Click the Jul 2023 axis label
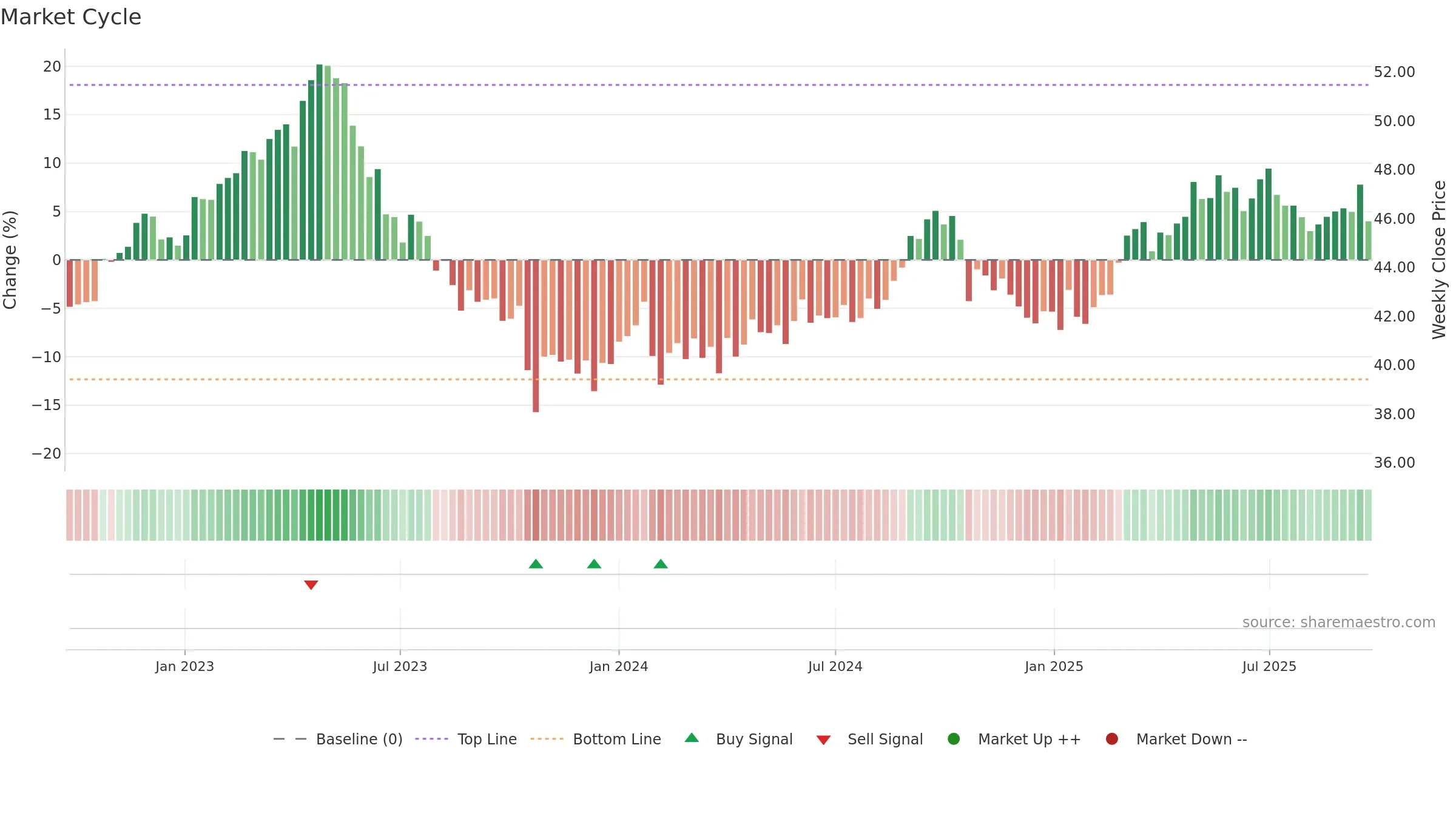This screenshot has width=1456, height=819. 400,667
